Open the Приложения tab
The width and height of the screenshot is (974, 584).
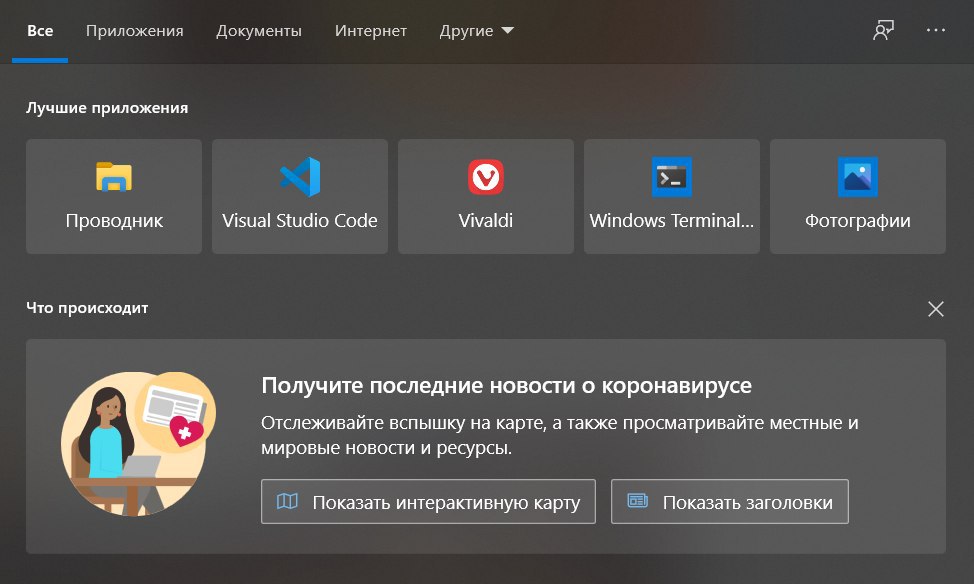point(134,31)
